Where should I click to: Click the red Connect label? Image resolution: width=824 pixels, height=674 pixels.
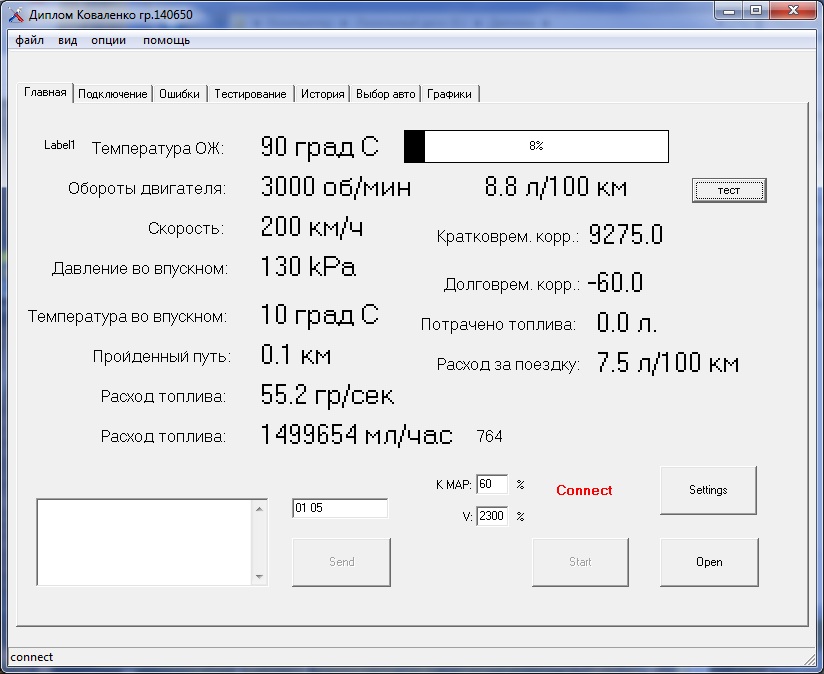click(584, 490)
